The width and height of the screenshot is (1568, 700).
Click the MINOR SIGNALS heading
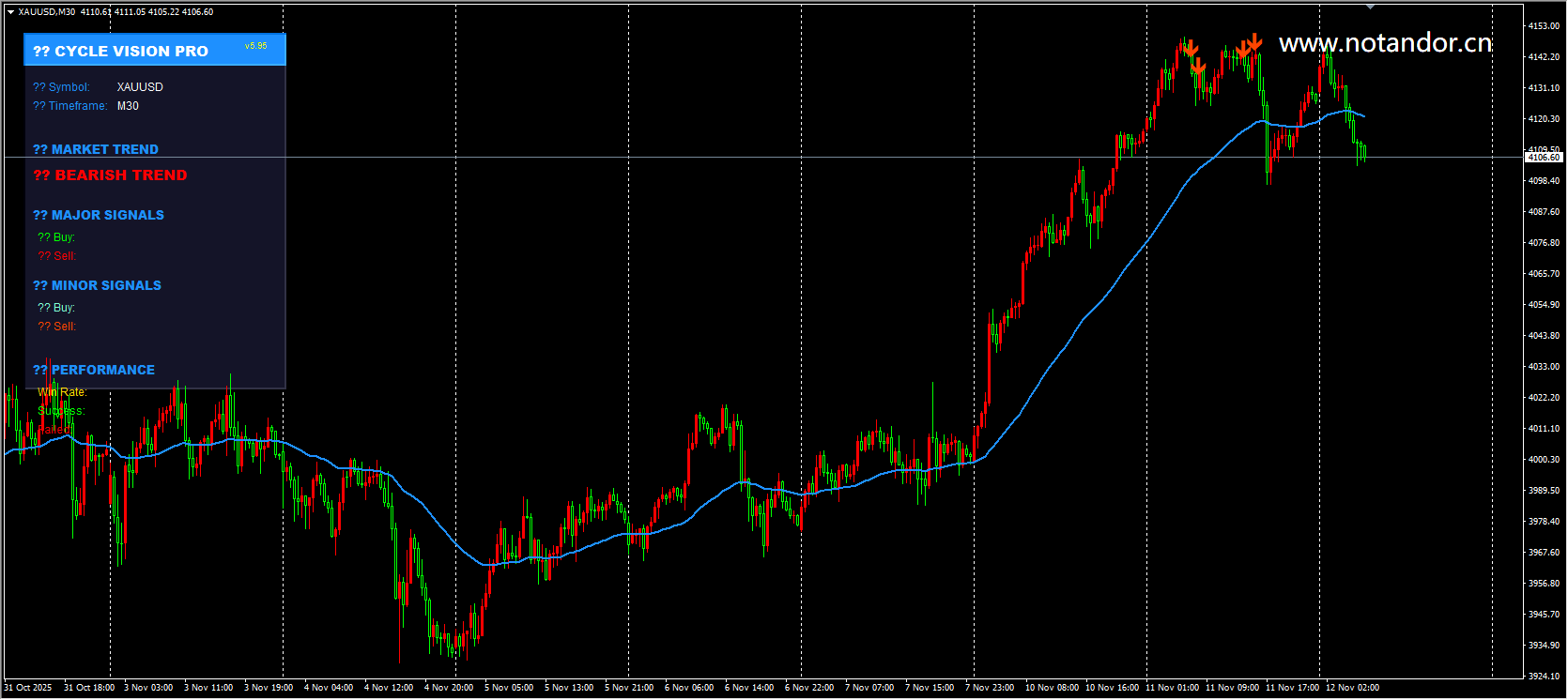coord(97,285)
